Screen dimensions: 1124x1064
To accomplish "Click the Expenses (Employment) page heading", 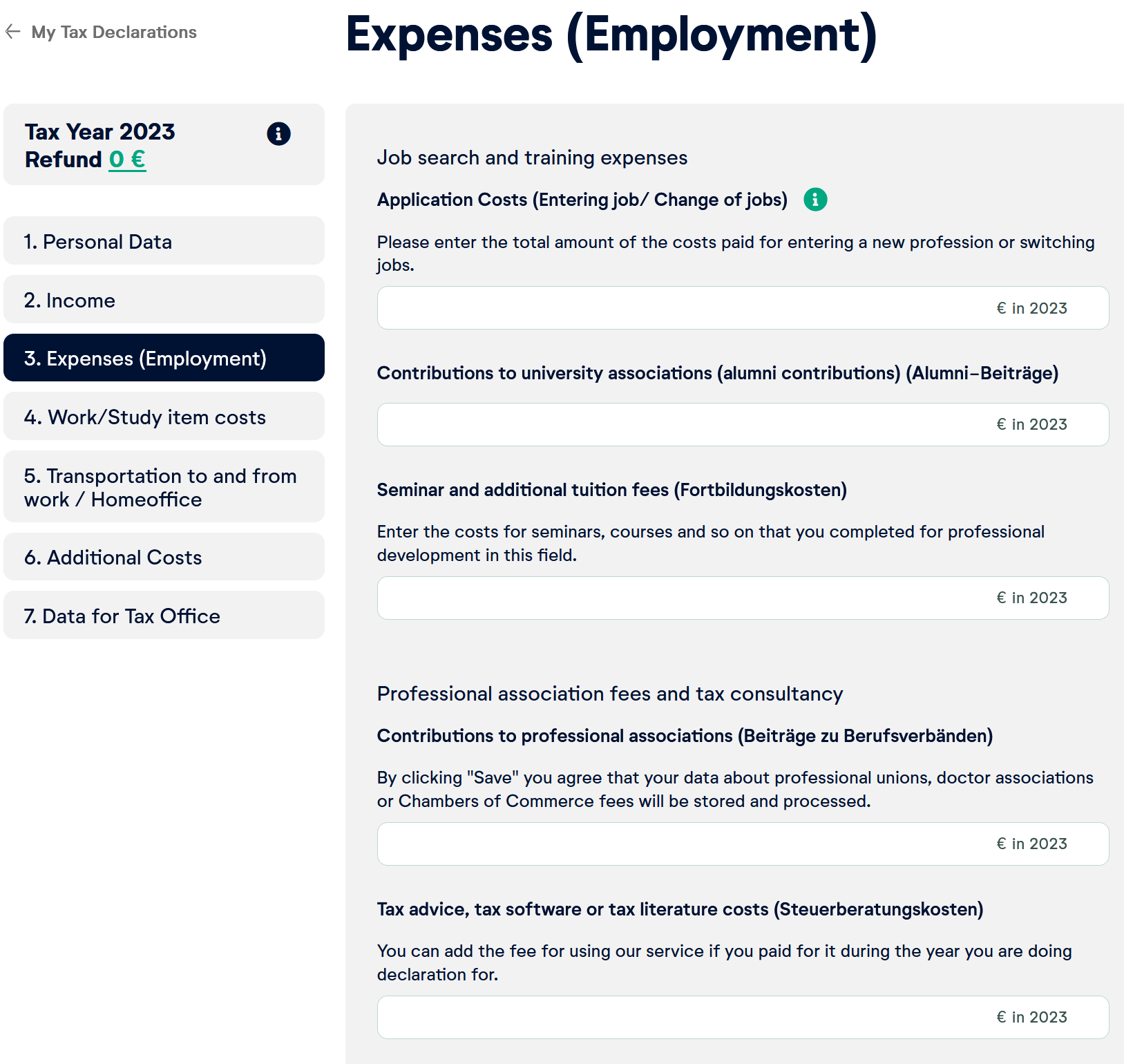I will pos(611,35).
